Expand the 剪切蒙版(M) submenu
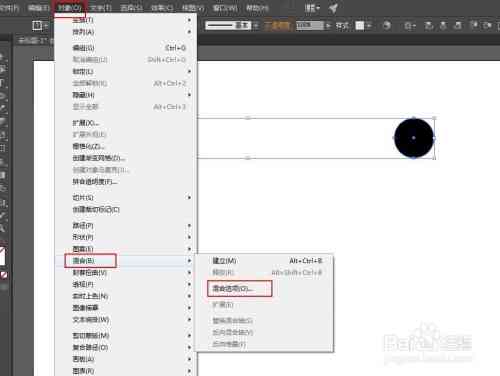Viewport: 500px width, 376px height. pyautogui.click(x=126, y=335)
